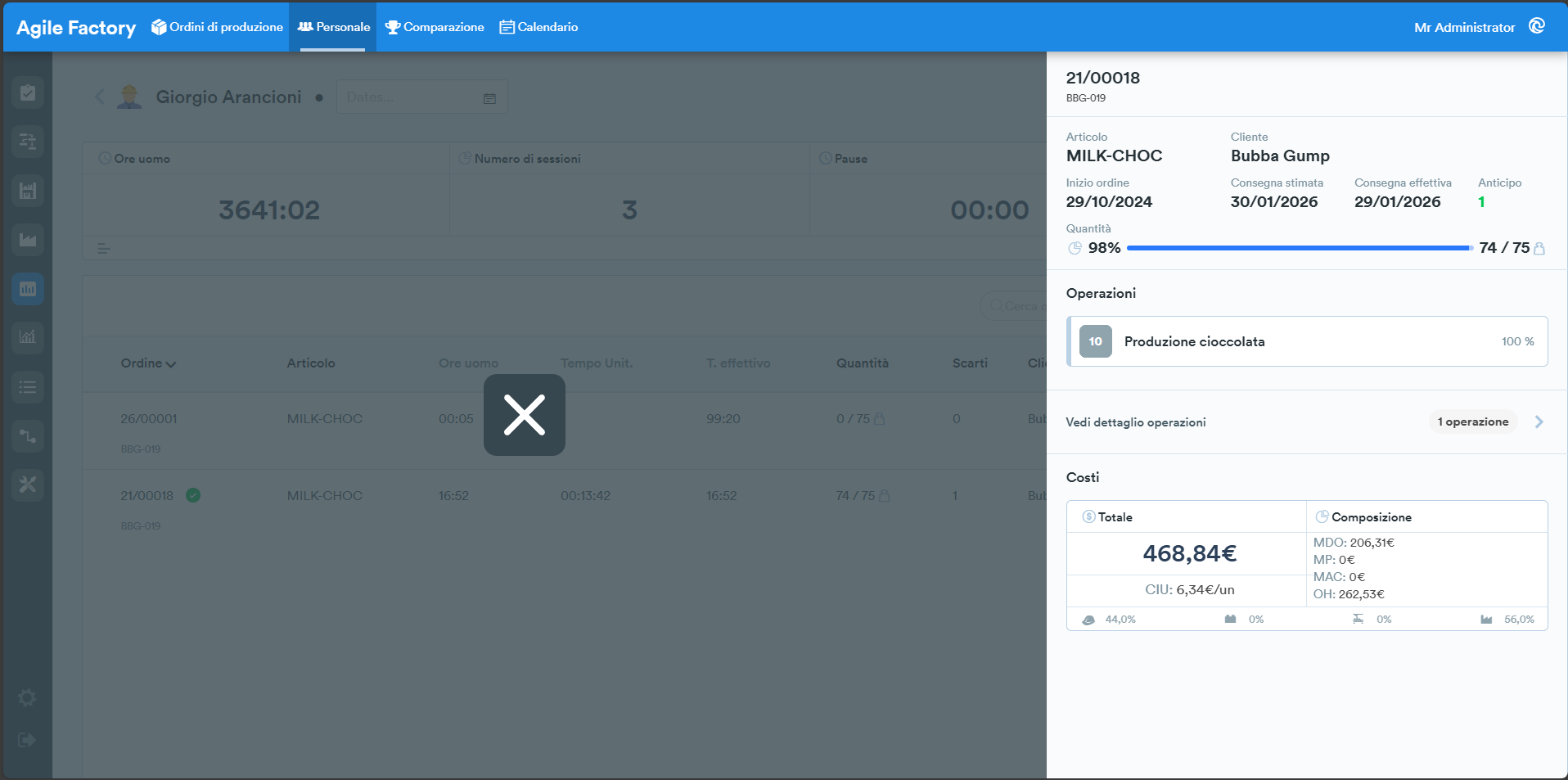Click the user account icon at top right
This screenshot has width=1568, height=780.
click(1537, 26)
